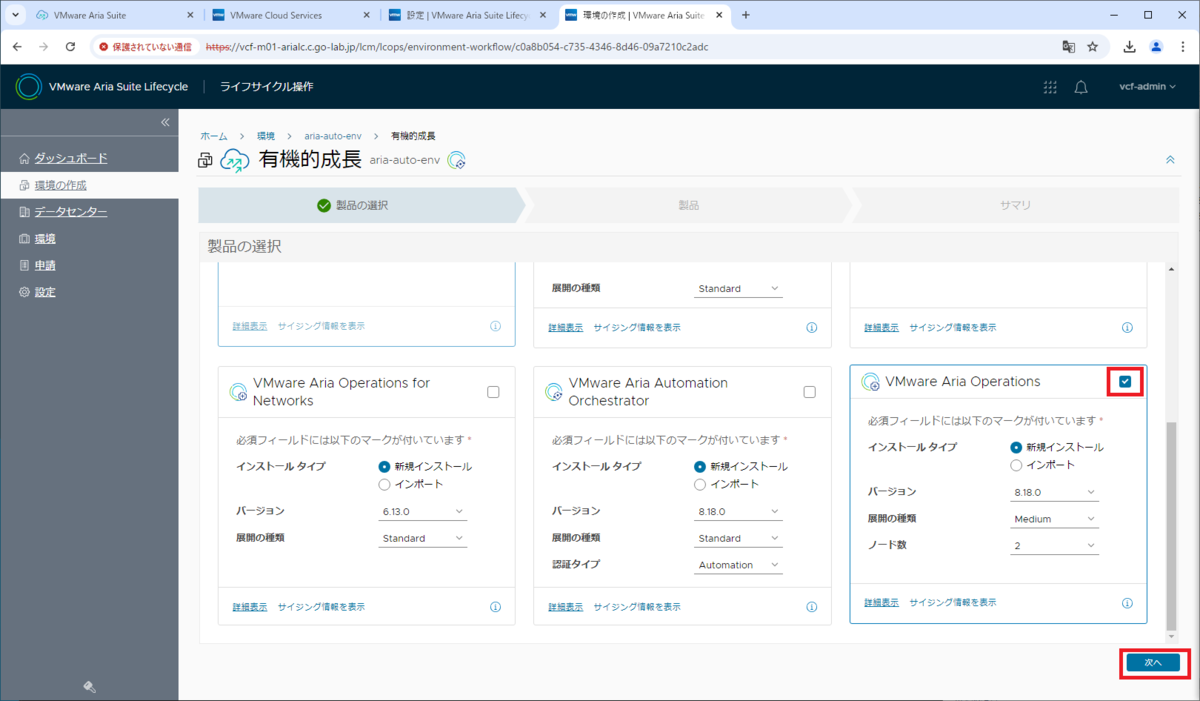Image resolution: width=1200 pixels, height=701 pixels.
Task: Click 詳細表示 on the Operations for Networks card
Action: [x=249, y=607]
